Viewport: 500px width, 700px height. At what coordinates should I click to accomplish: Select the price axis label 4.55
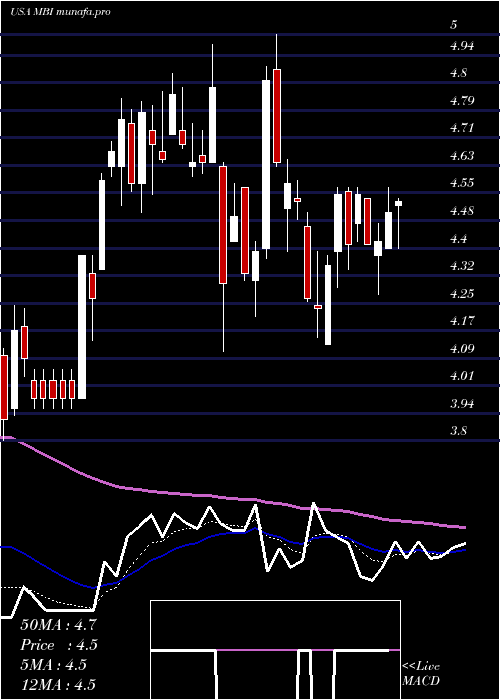click(462, 183)
